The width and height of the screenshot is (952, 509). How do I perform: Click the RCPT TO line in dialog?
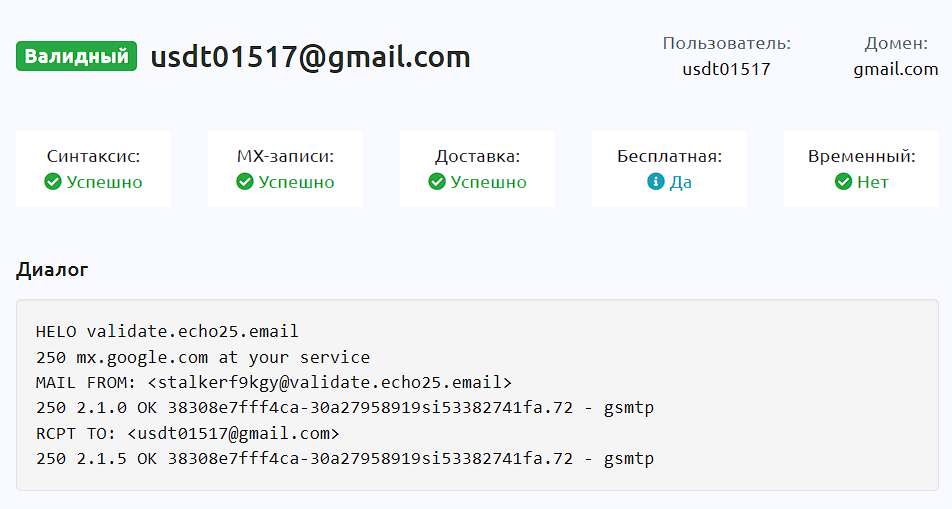point(188,434)
